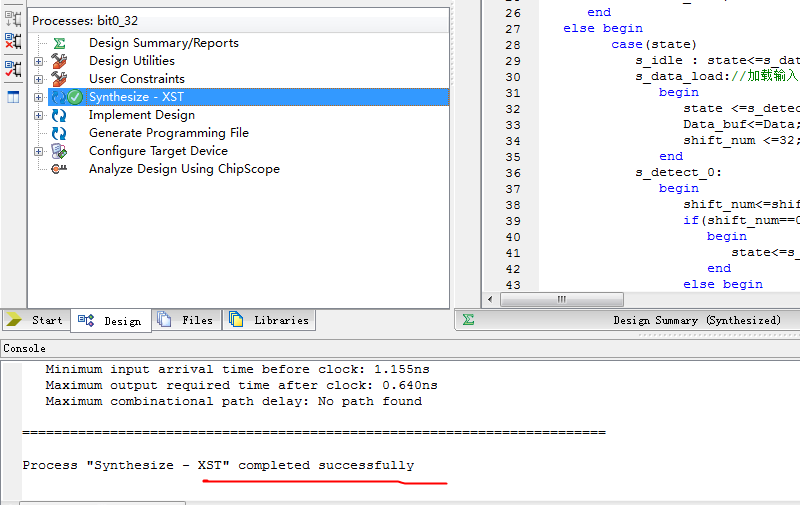Expand the Design Utilities tree node

pos(39,61)
